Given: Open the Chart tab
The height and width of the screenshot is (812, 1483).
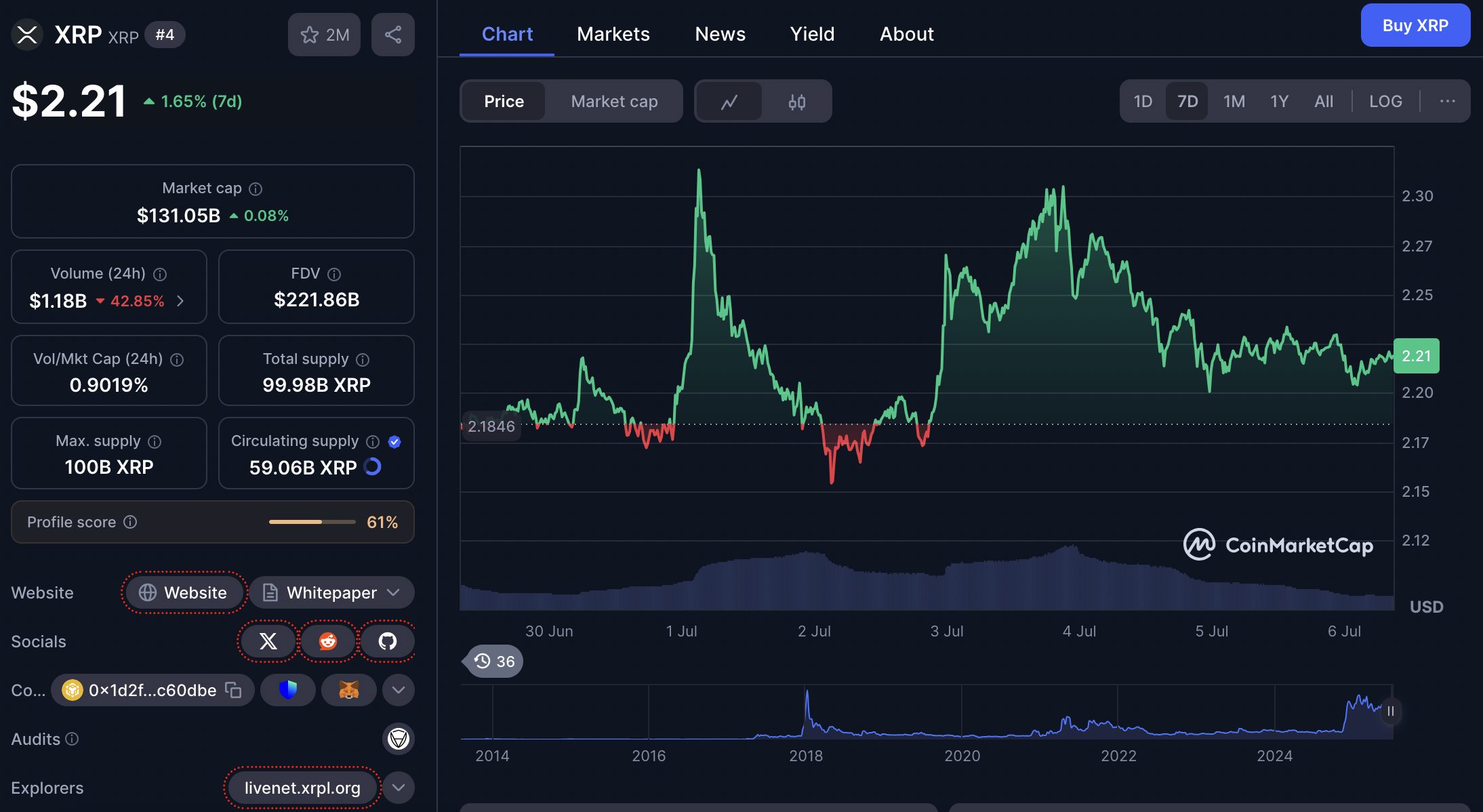Looking at the screenshot, I should (507, 34).
